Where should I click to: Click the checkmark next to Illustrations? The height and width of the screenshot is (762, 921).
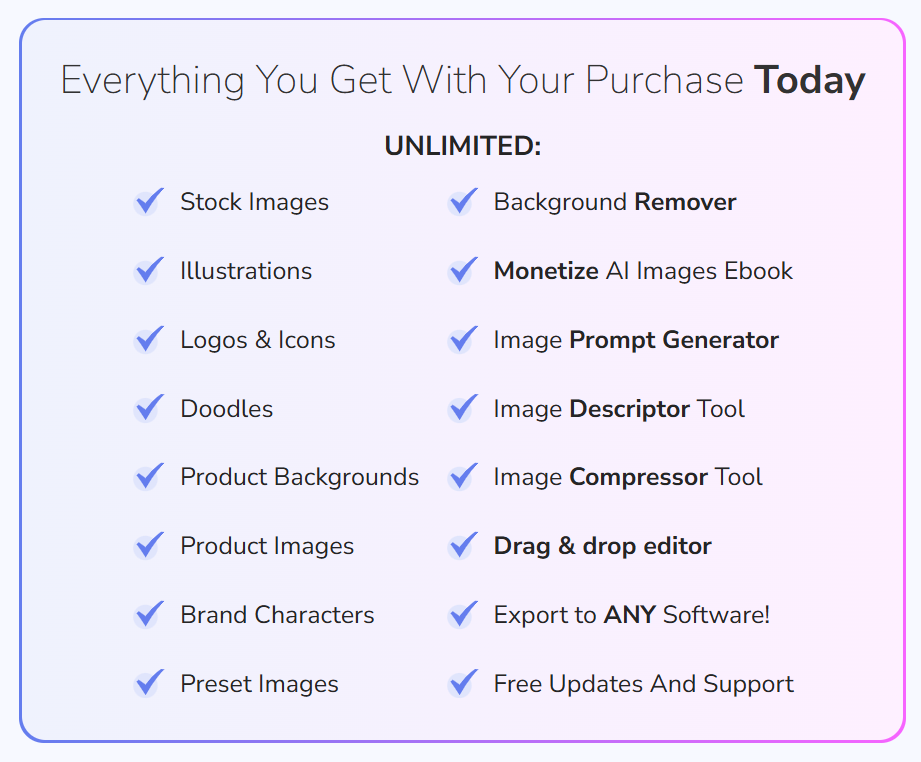[149, 271]
